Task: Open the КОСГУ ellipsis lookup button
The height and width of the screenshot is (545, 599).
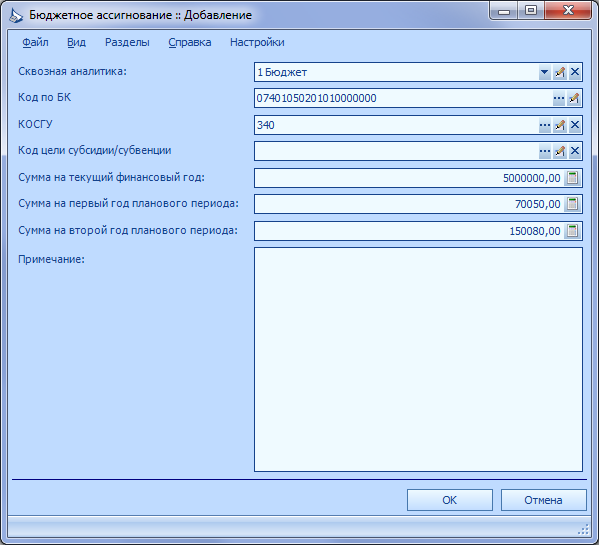Action: [544, 125]
